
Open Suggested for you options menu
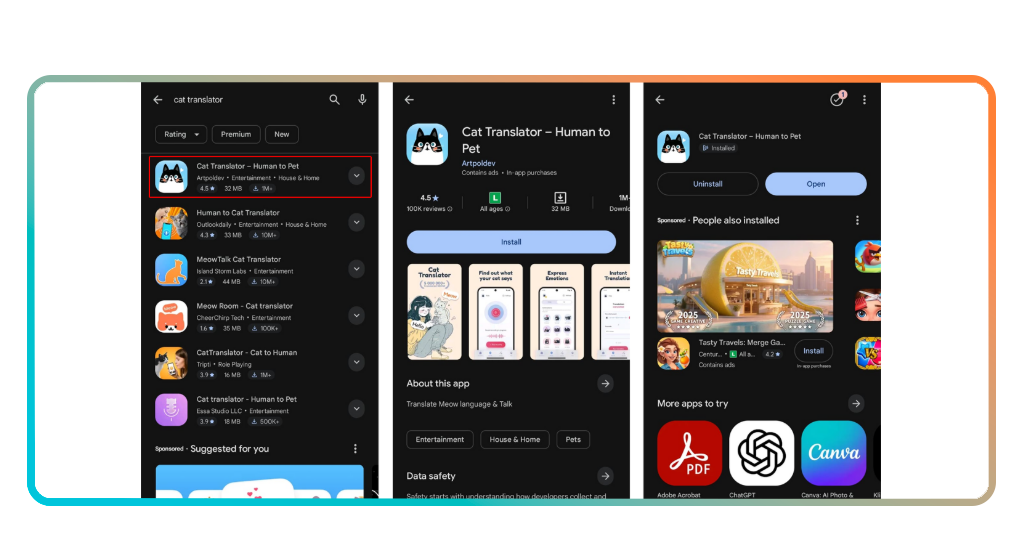355,449
